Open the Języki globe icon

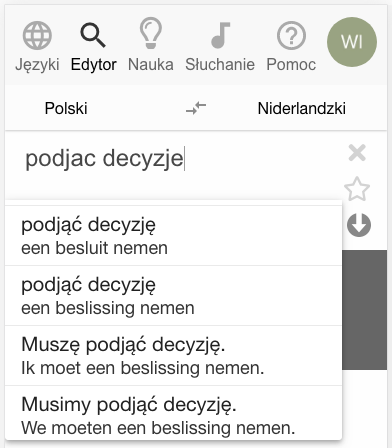(x=37, y=35)
